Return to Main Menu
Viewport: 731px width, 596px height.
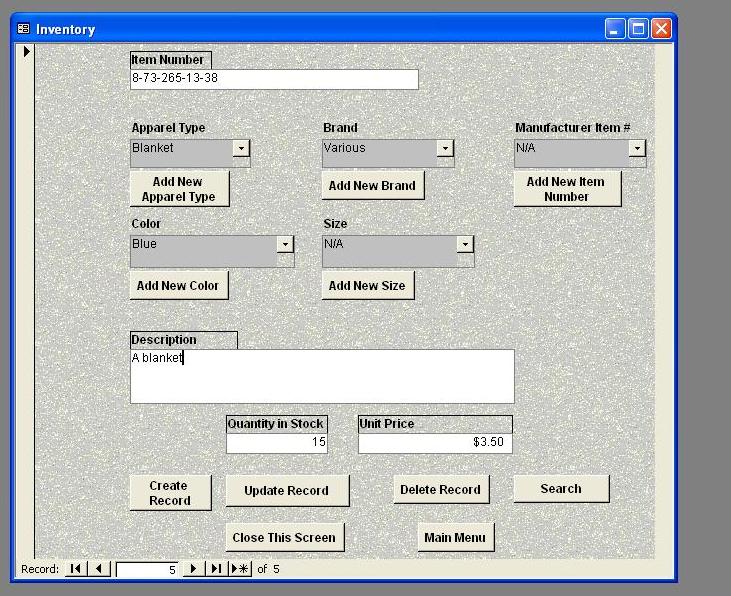tap(455, 538)
